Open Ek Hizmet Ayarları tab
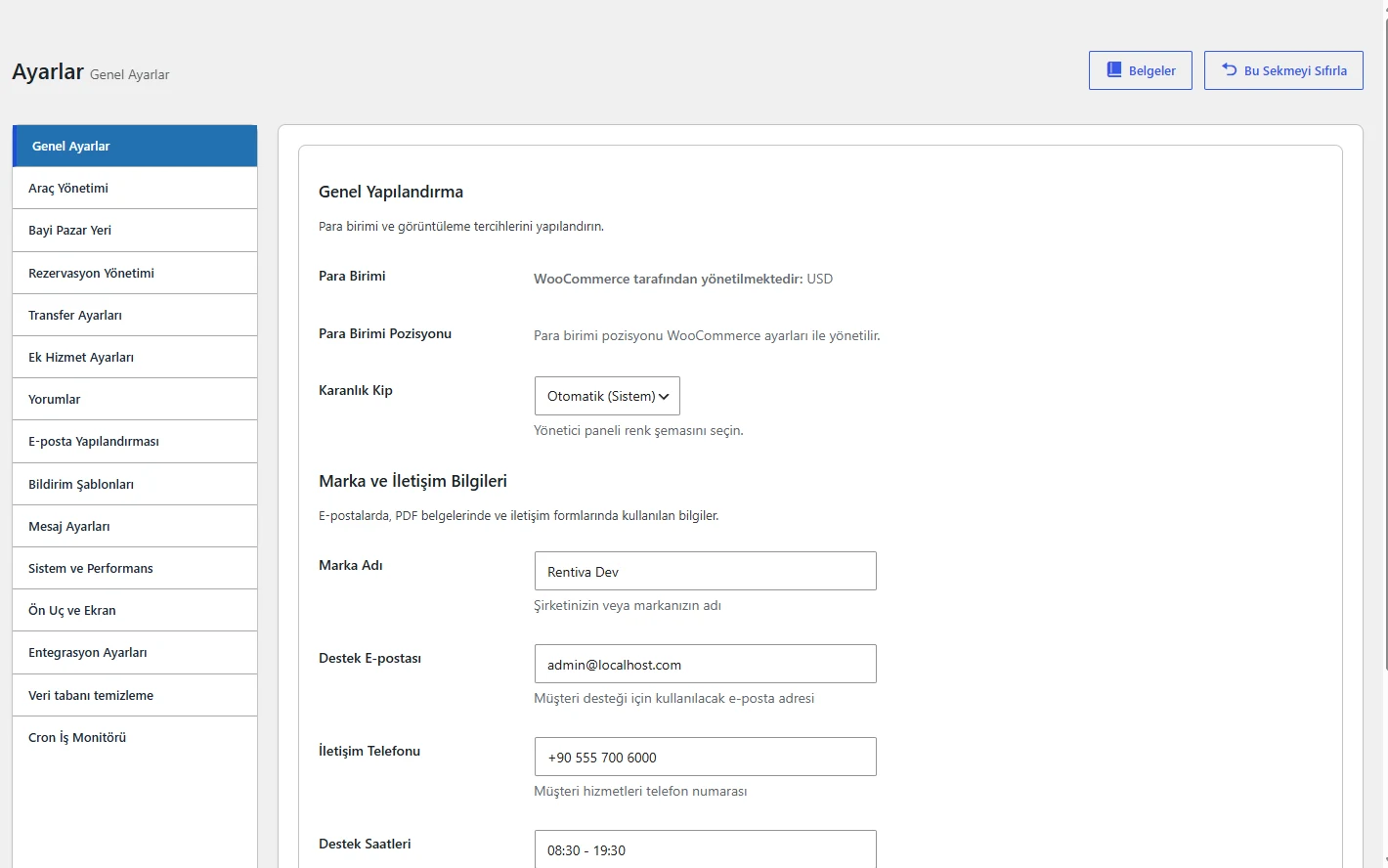This screenshot has height=868, width=1388. pyautogui.click(x=135, y=357)
